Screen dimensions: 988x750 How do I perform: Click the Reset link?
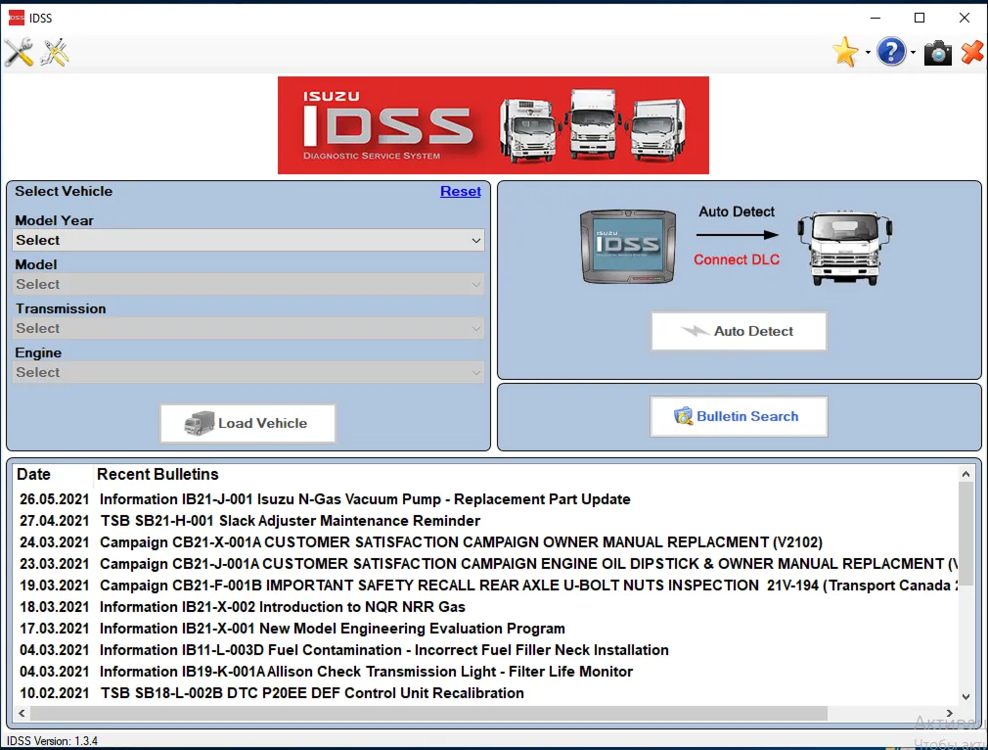pos(460,191)
